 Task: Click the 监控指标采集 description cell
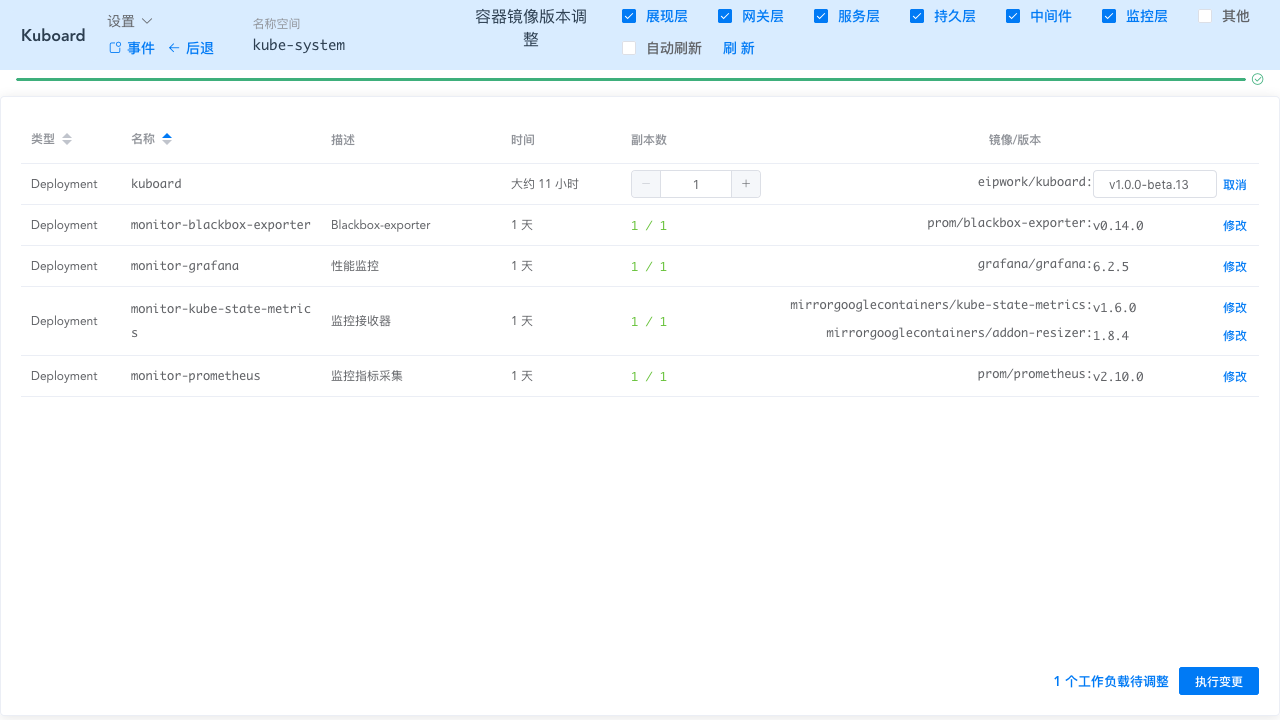[x=367, y=376]
